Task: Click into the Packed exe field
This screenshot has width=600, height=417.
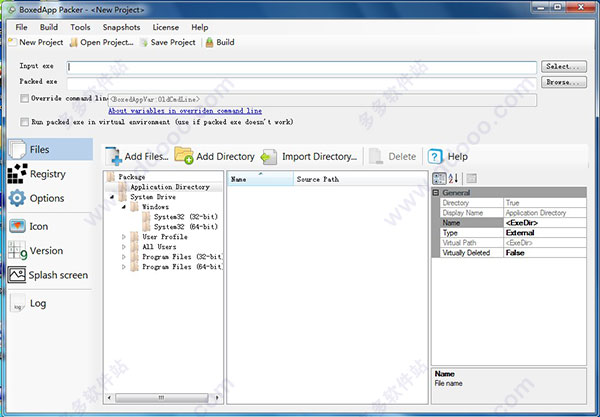Action: 302,83
